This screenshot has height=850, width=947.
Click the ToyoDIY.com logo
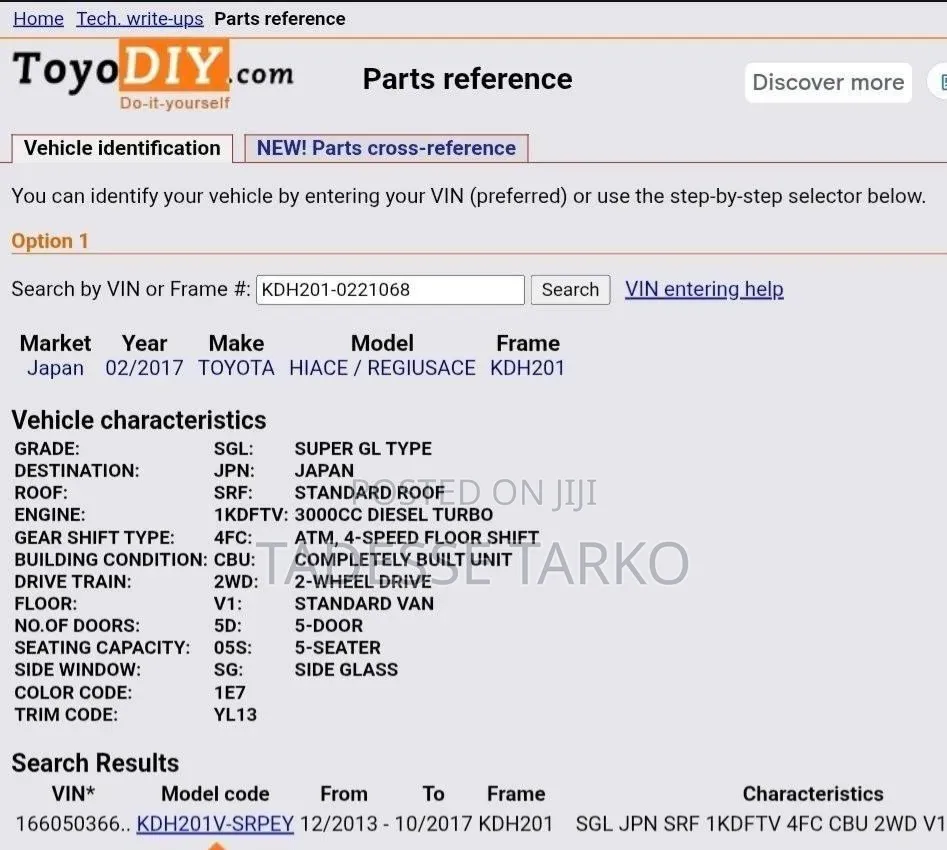(x=153, y=75)
